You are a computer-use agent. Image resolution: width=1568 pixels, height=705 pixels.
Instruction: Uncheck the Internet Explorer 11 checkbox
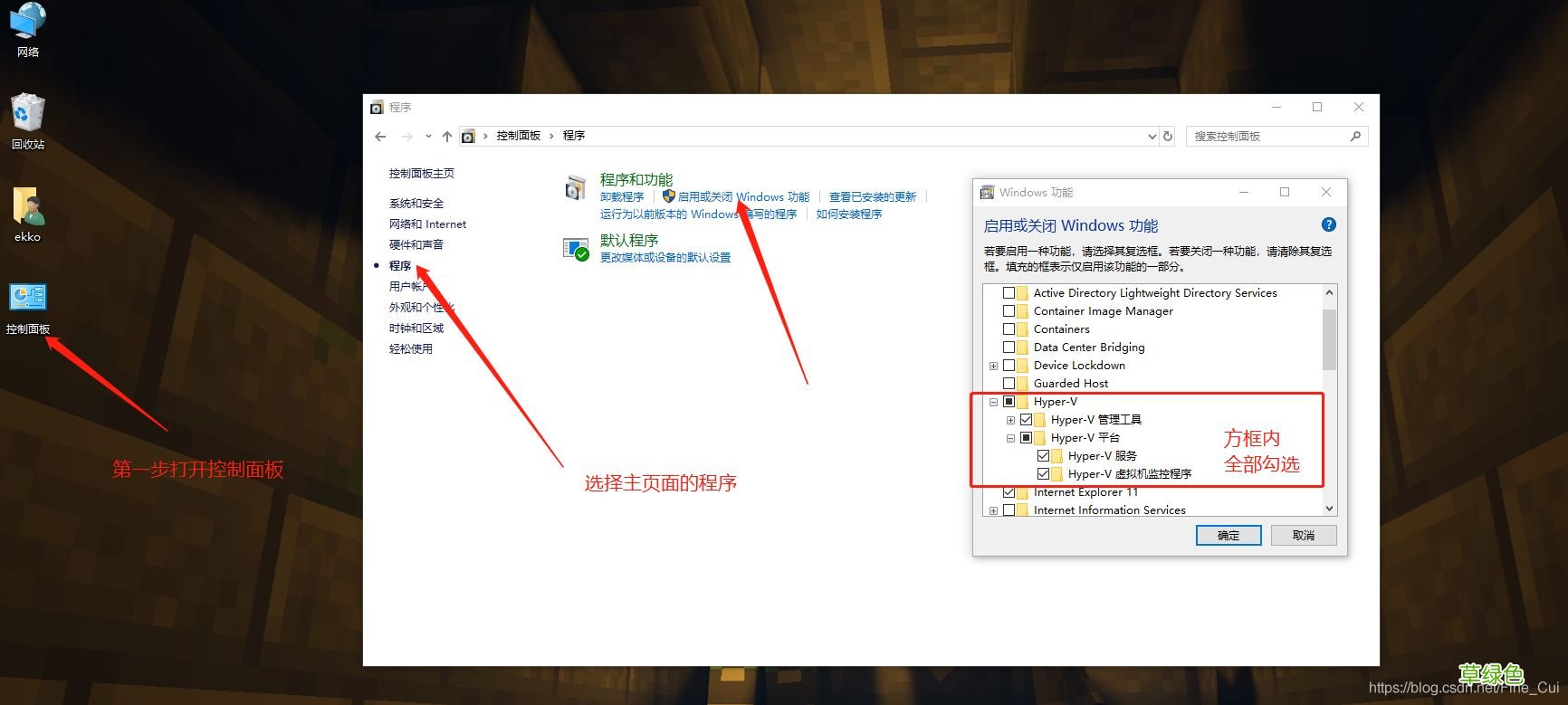coord(1009,492)
